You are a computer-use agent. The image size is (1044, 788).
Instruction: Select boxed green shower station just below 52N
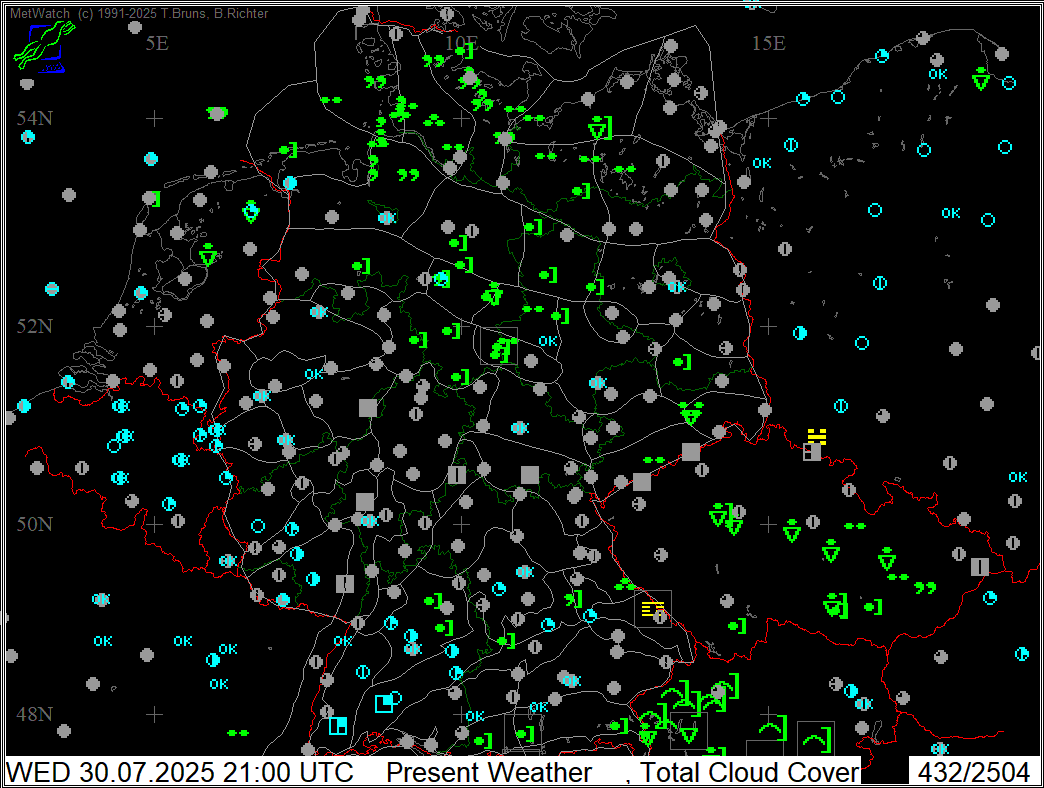point(499,347)
